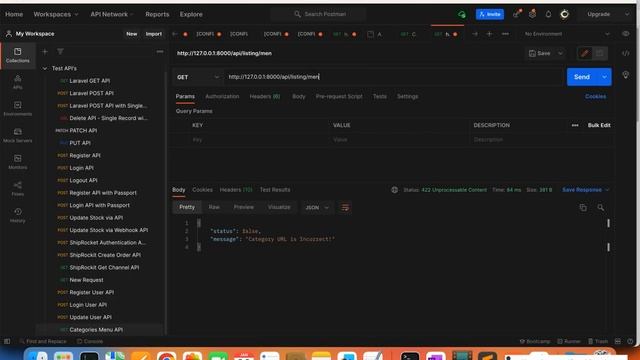Screen dimensions: 640x360
Task: Open the collections sidebar three-dot options
Action: 160,51
